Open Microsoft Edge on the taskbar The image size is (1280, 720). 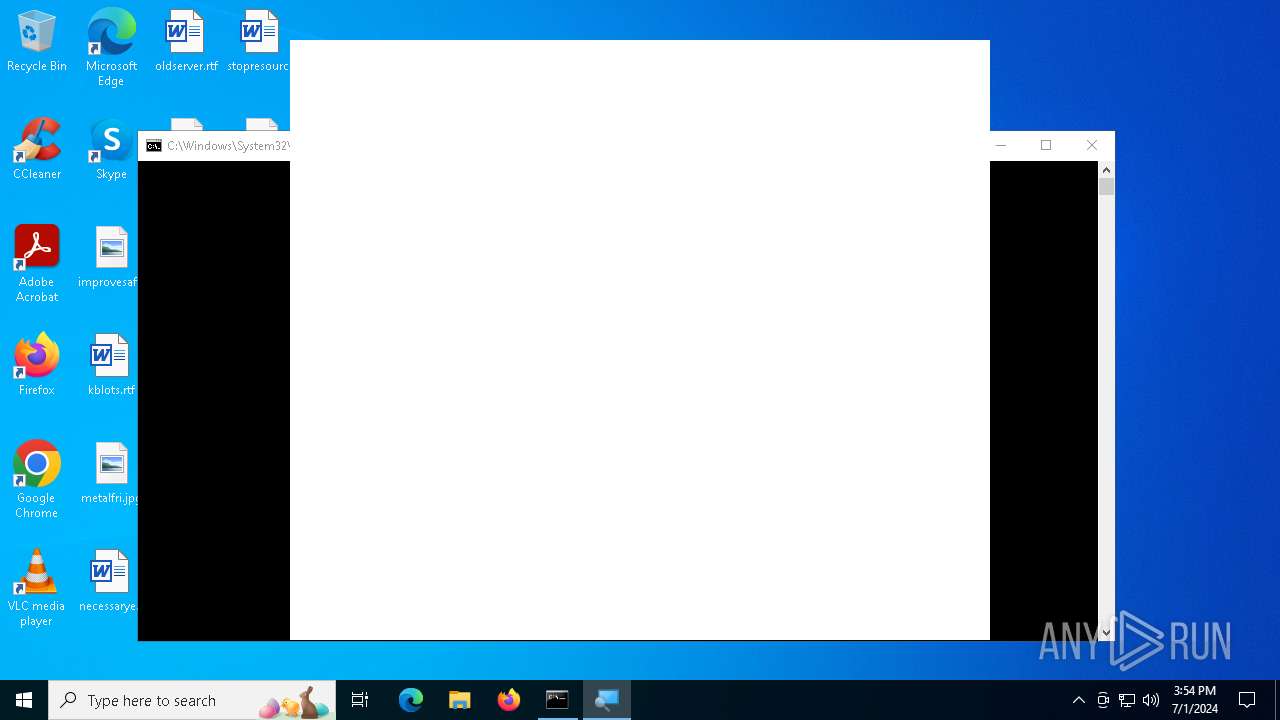411,700
